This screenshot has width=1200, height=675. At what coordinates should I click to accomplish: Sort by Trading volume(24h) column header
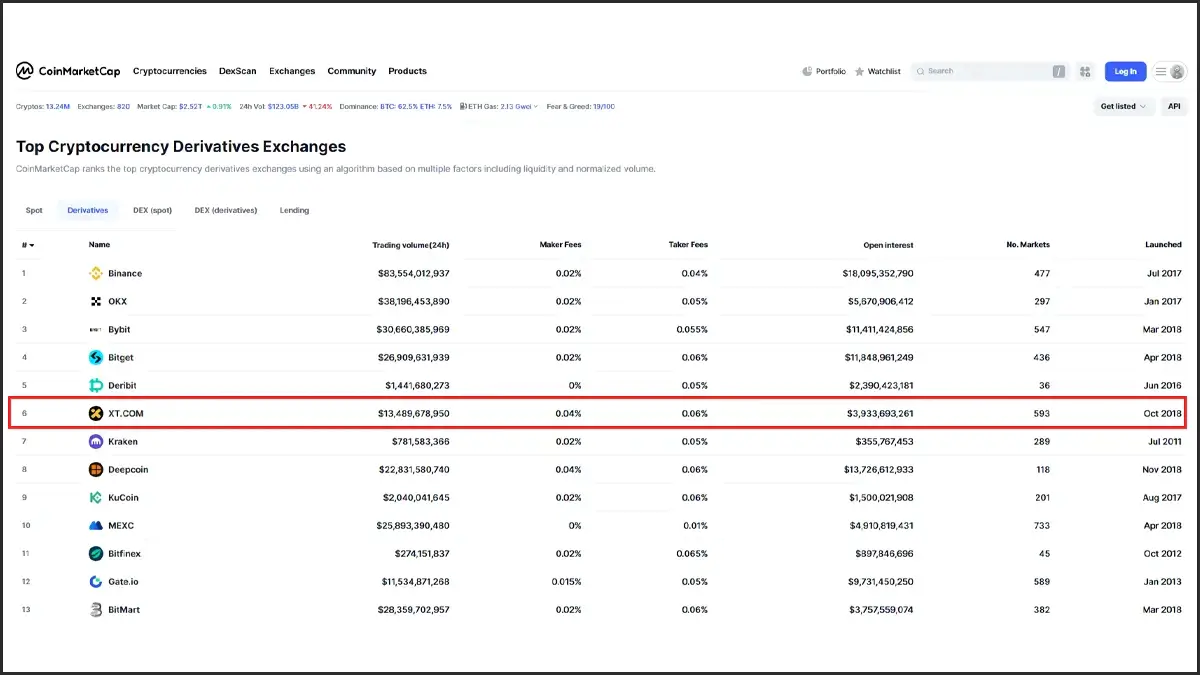pyautogui.click(x=411, y=245)
